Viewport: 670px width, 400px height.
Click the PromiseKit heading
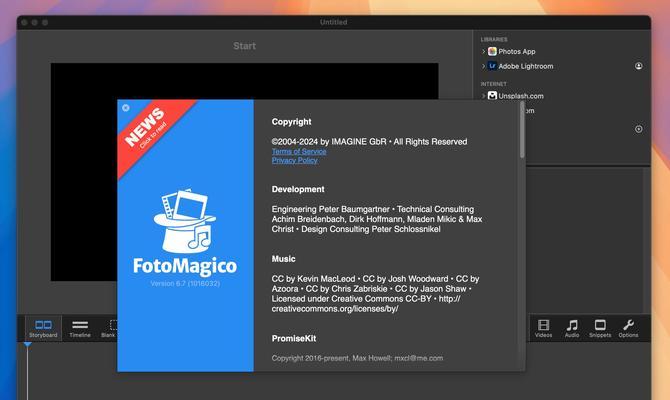[294, 338]
